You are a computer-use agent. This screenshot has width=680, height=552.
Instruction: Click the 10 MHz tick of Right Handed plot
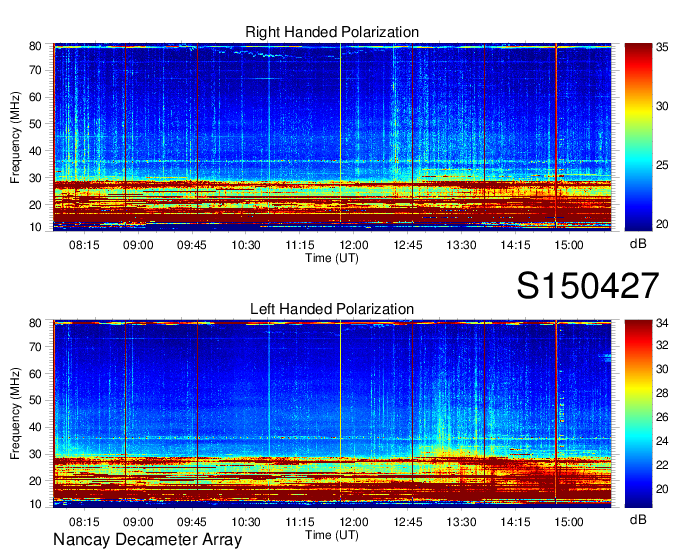click(x=35, y=227)
